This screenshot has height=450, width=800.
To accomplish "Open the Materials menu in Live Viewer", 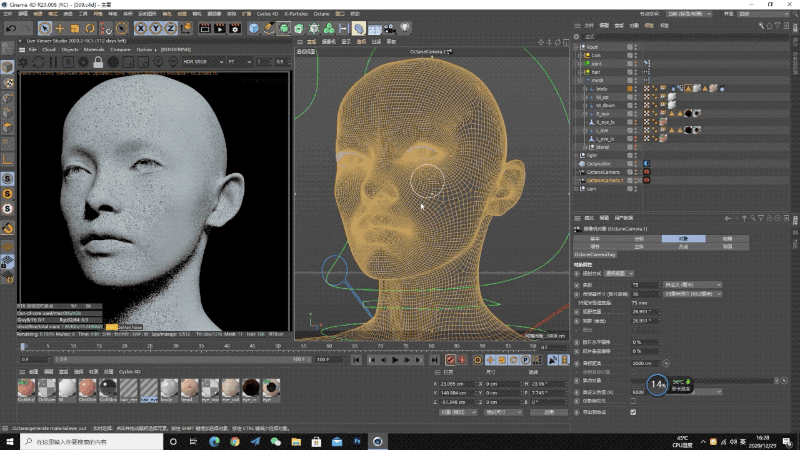I will (x=94, y=49).
